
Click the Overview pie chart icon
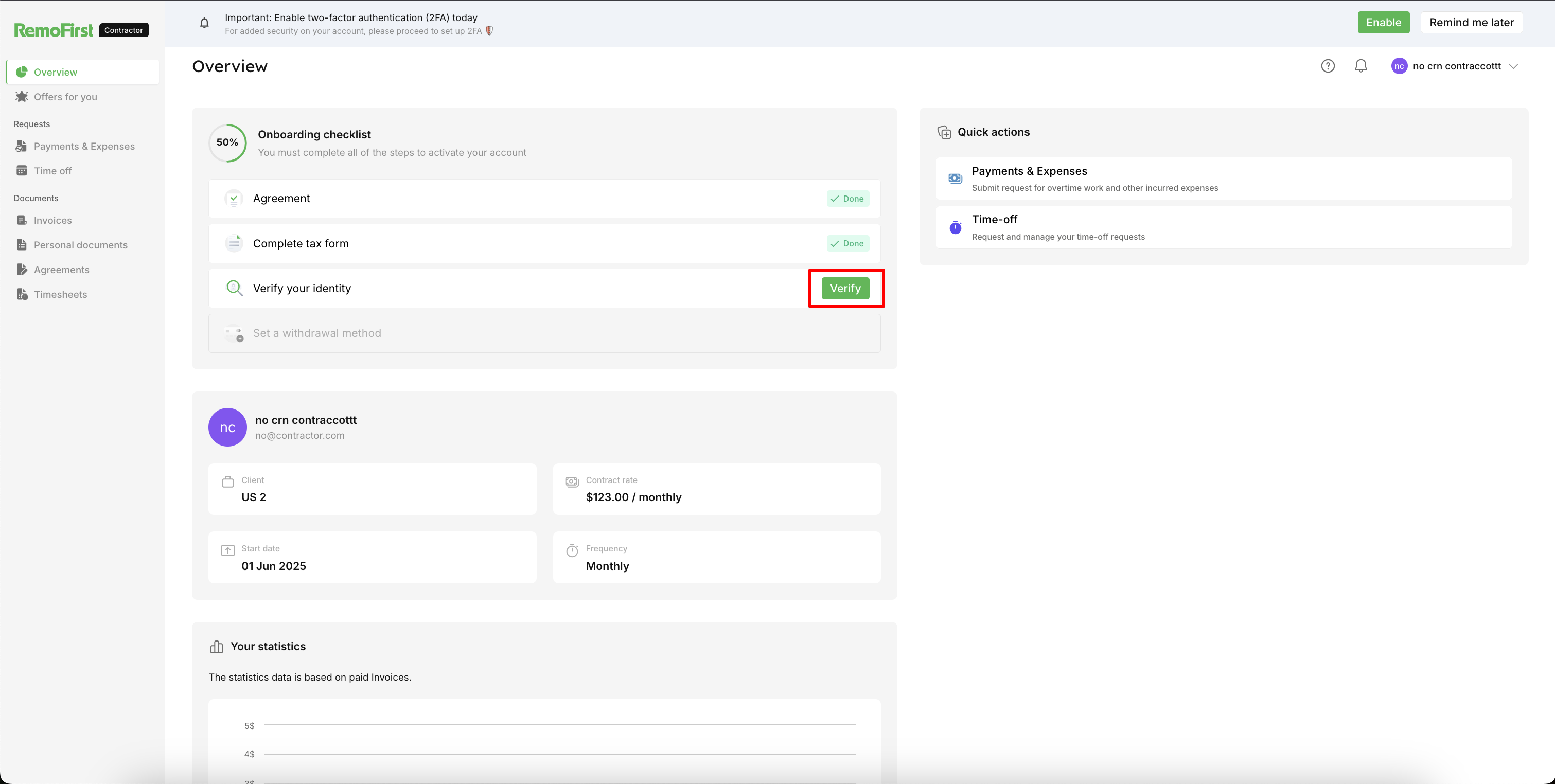[x=22, y=72]
